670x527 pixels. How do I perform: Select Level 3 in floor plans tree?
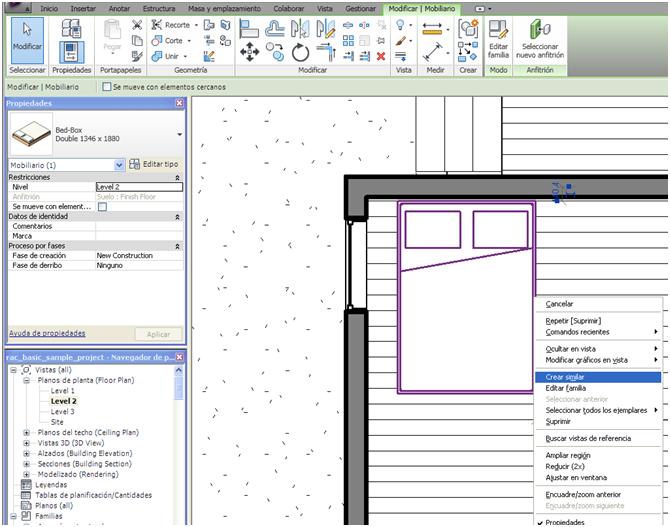pos(62,411)
